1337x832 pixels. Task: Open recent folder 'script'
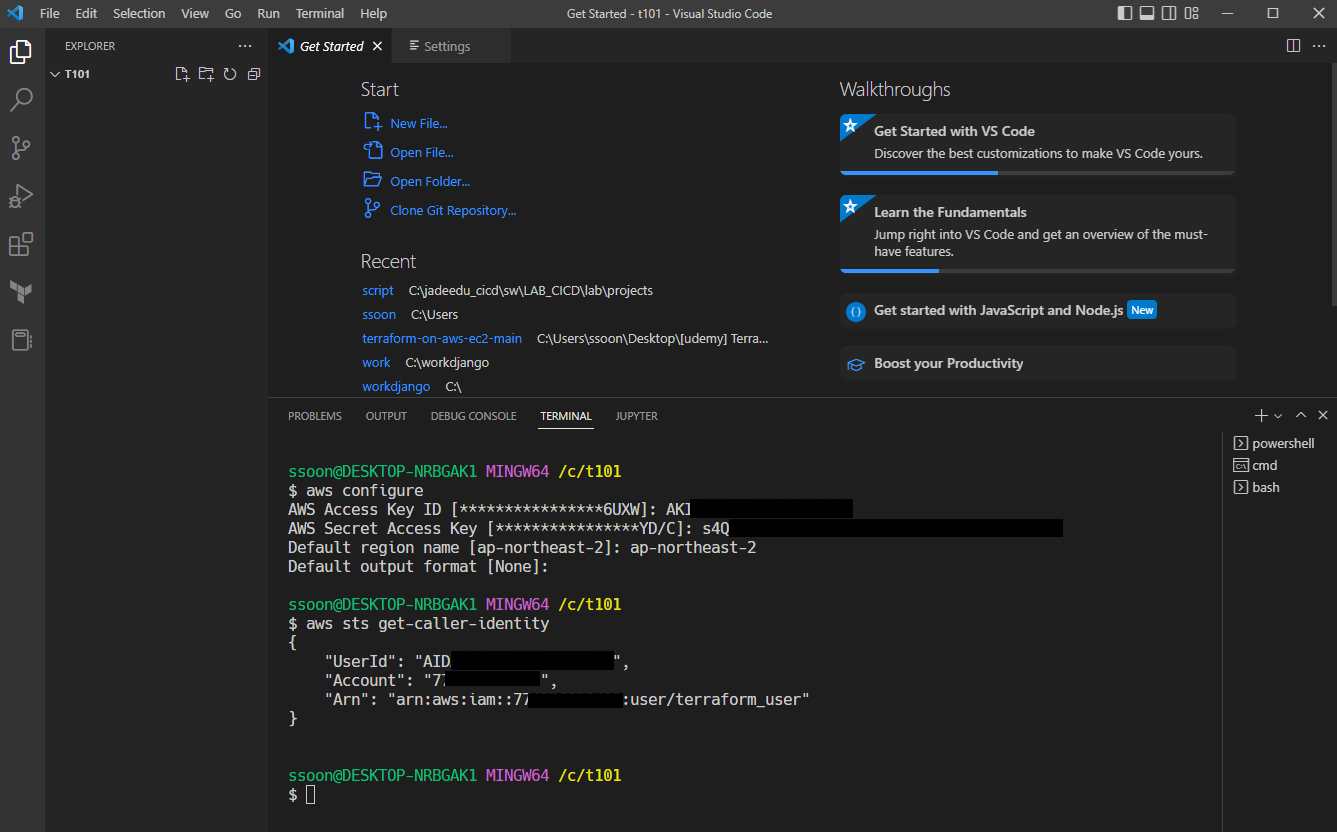pos(378,290)
